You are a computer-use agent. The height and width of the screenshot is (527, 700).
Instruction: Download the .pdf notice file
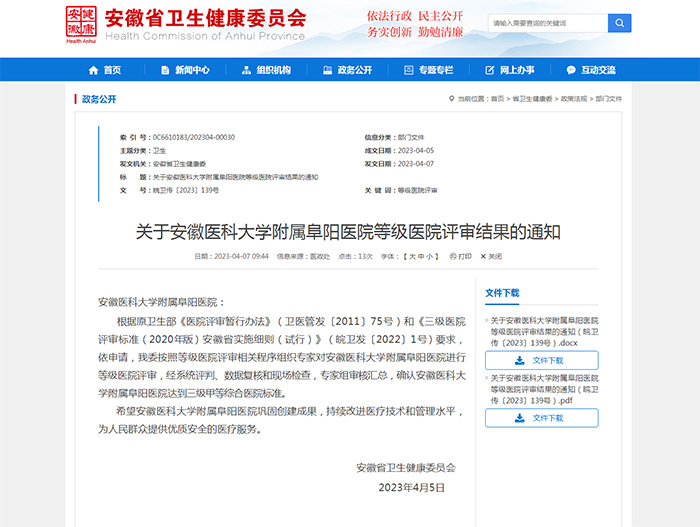click(542, 418)
